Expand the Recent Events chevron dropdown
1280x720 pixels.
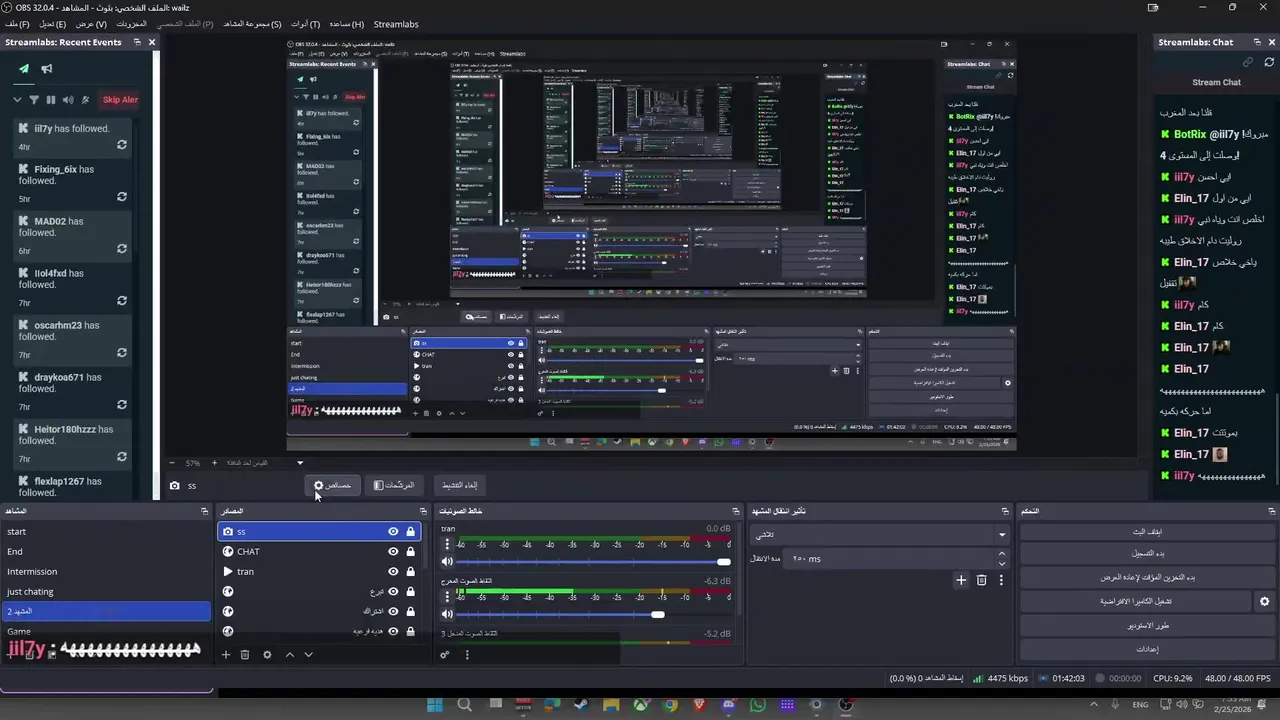point(17,100)
